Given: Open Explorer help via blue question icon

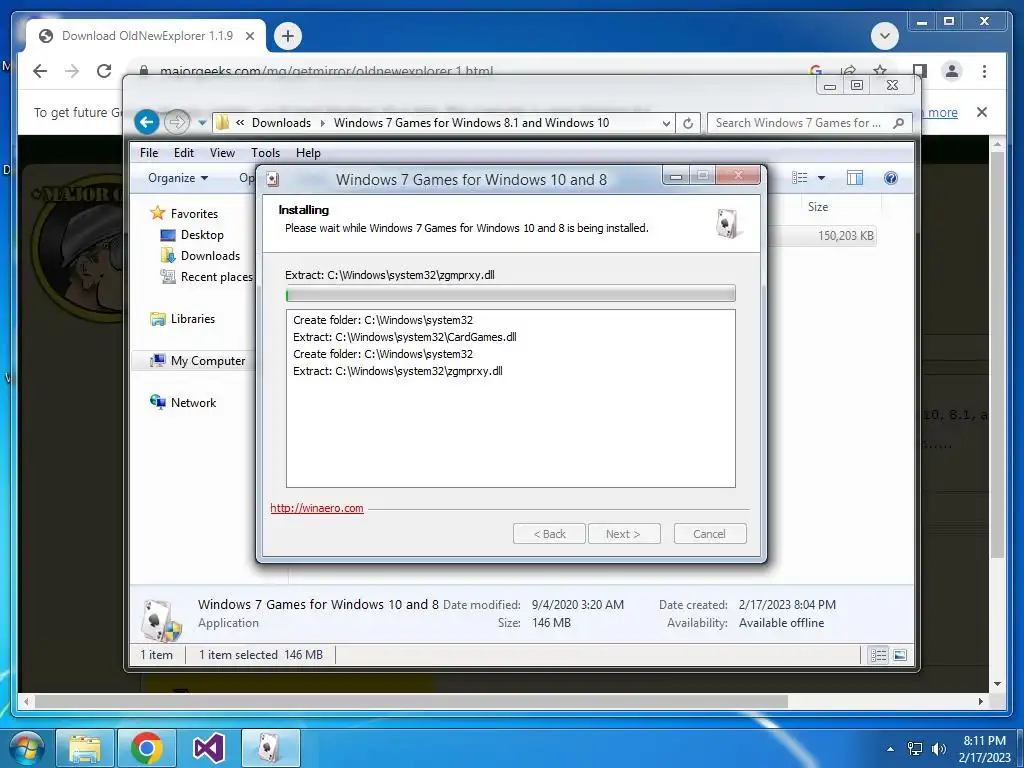Looking at the screenshot, I should click(891, 178).
